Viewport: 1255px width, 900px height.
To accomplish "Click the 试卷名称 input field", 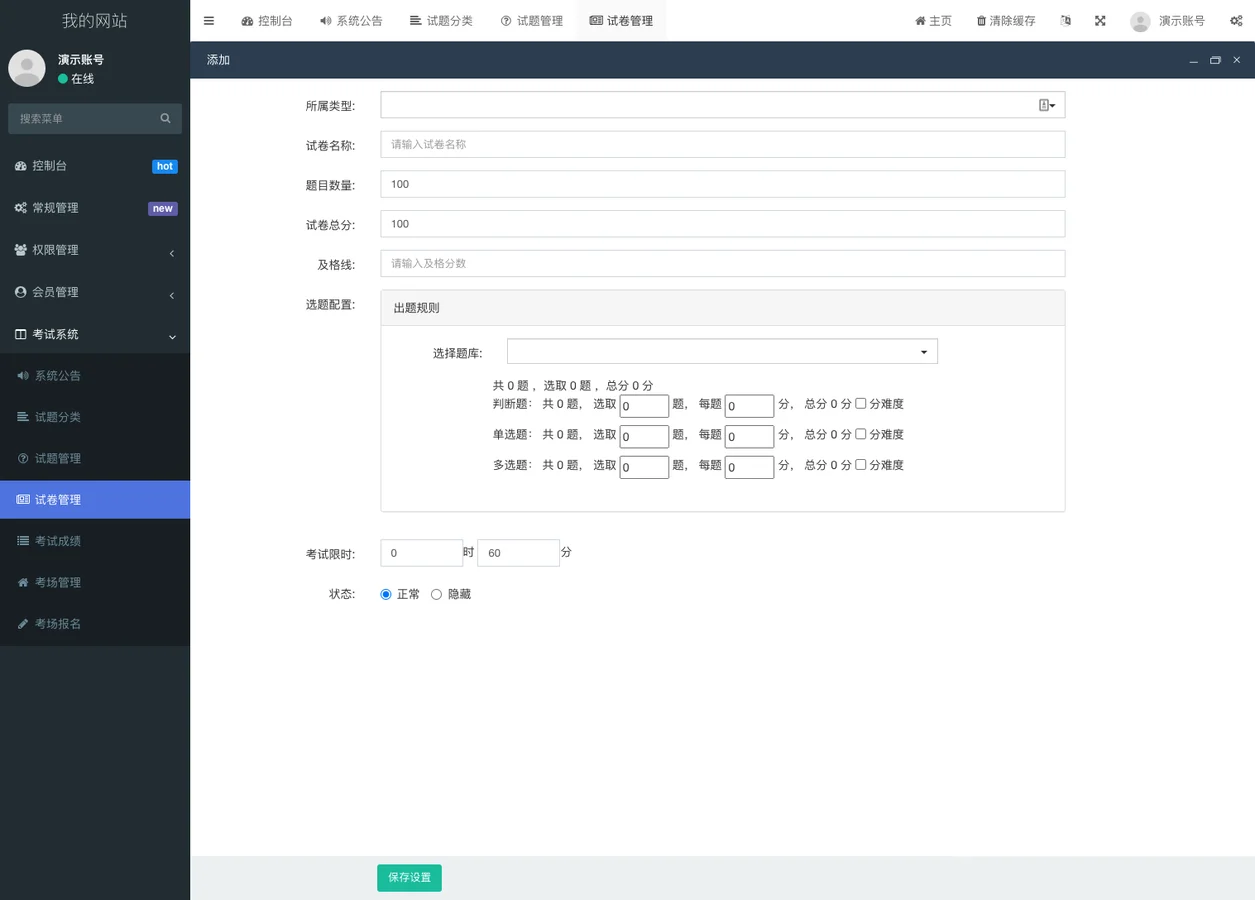I will [722, 144].
